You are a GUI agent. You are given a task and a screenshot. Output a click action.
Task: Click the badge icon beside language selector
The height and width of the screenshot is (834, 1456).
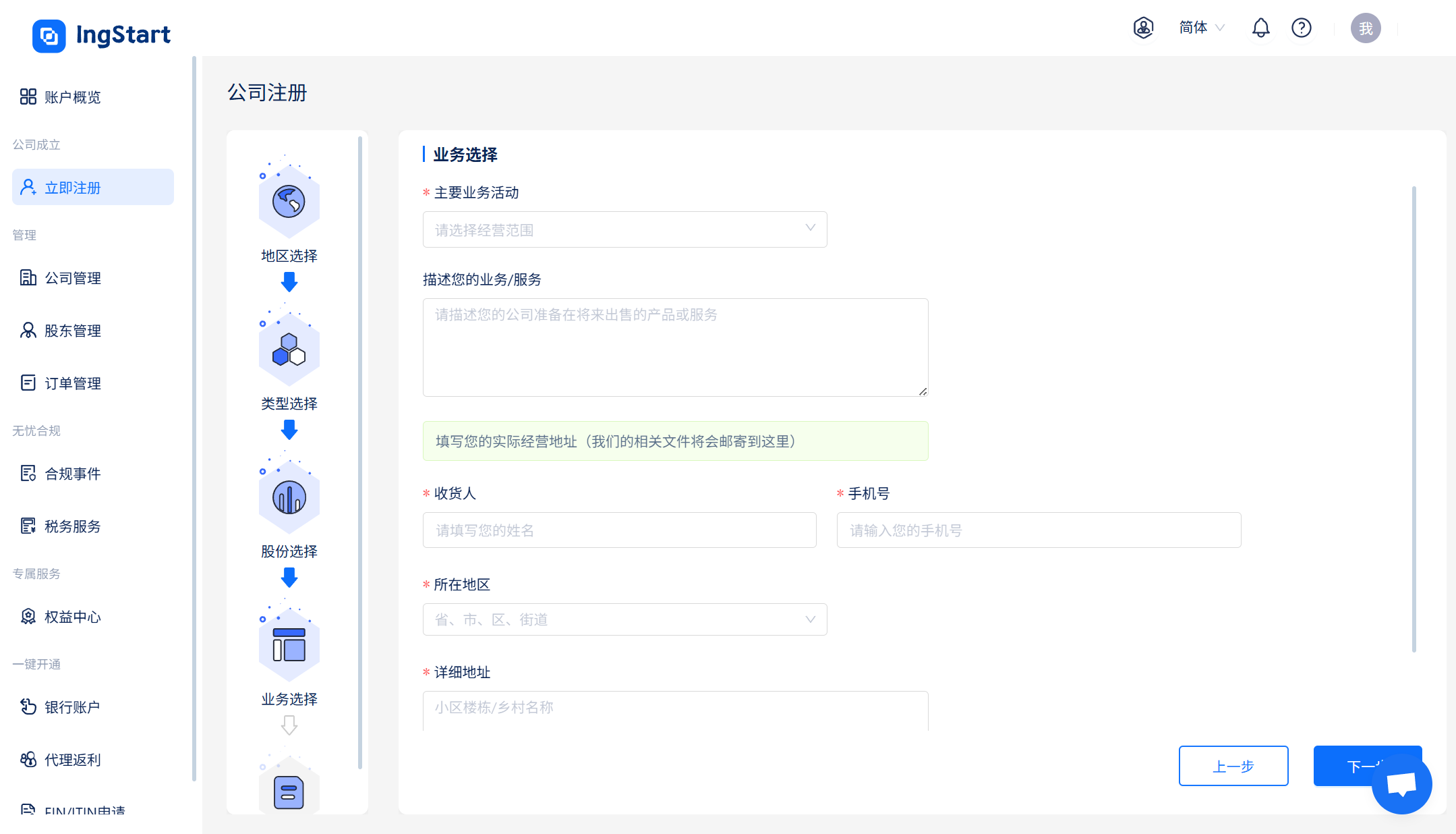click(x=1143, y=28)
